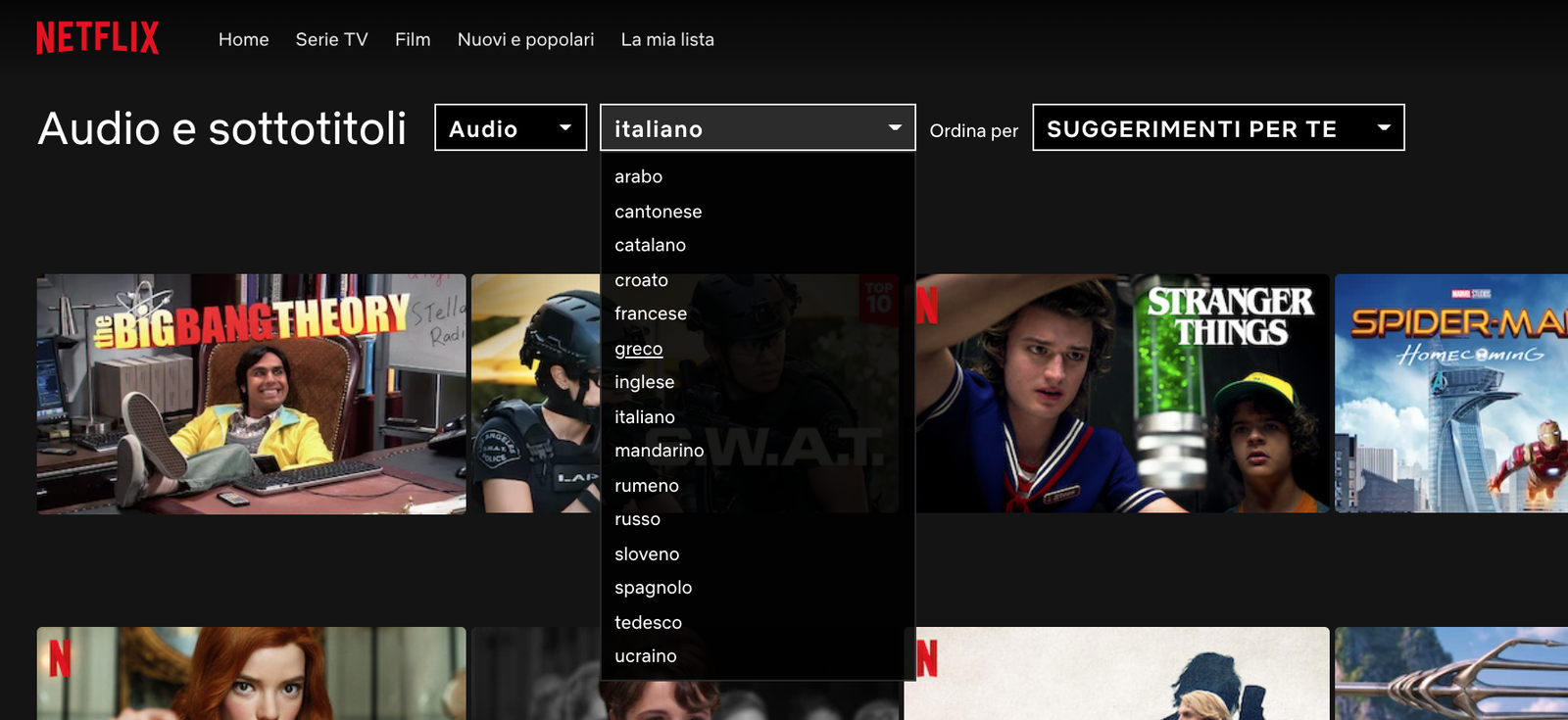
Task: Click the Netflix logo
Action: pos(98,38)
